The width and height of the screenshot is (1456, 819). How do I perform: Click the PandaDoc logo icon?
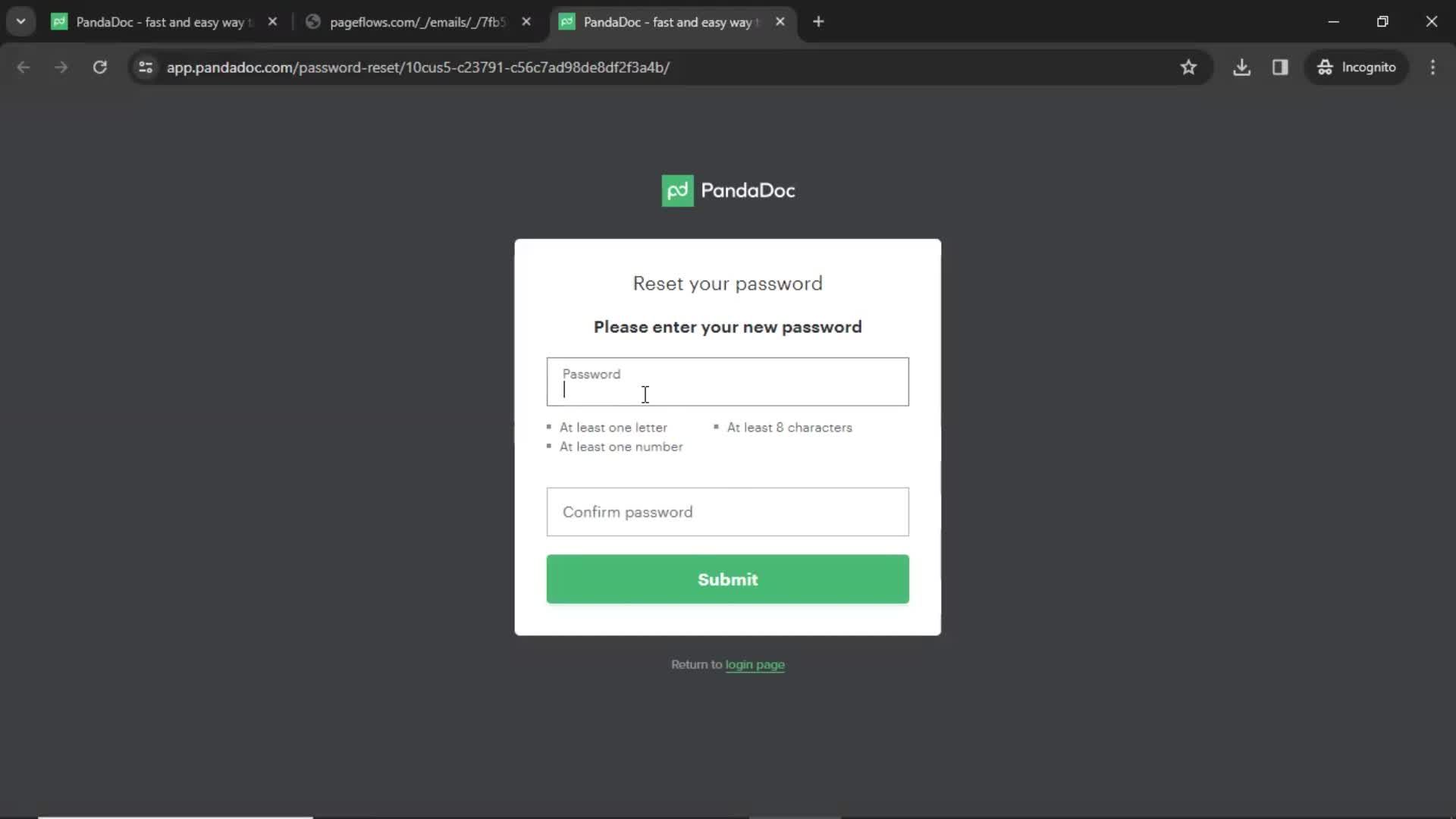point(676,191)
